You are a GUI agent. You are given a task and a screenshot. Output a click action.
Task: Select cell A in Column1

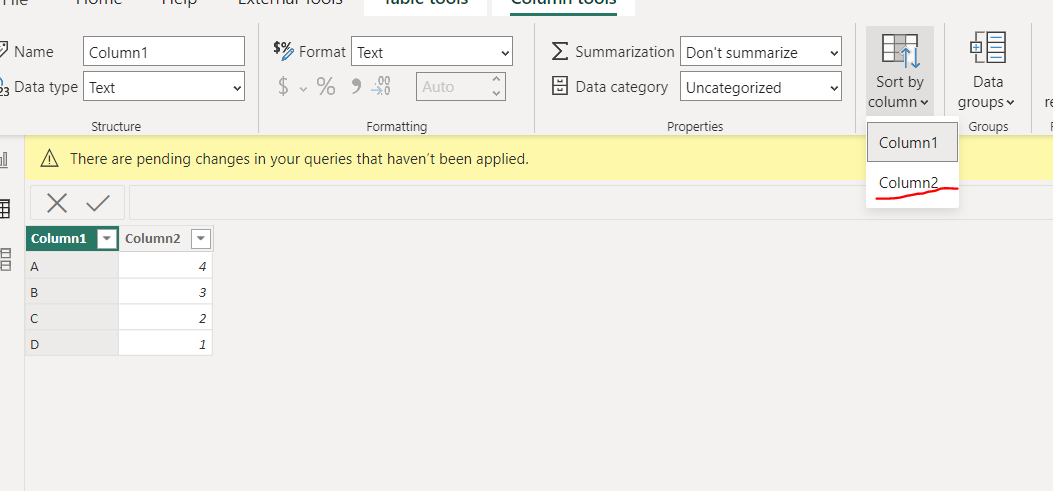click(72, 267)
